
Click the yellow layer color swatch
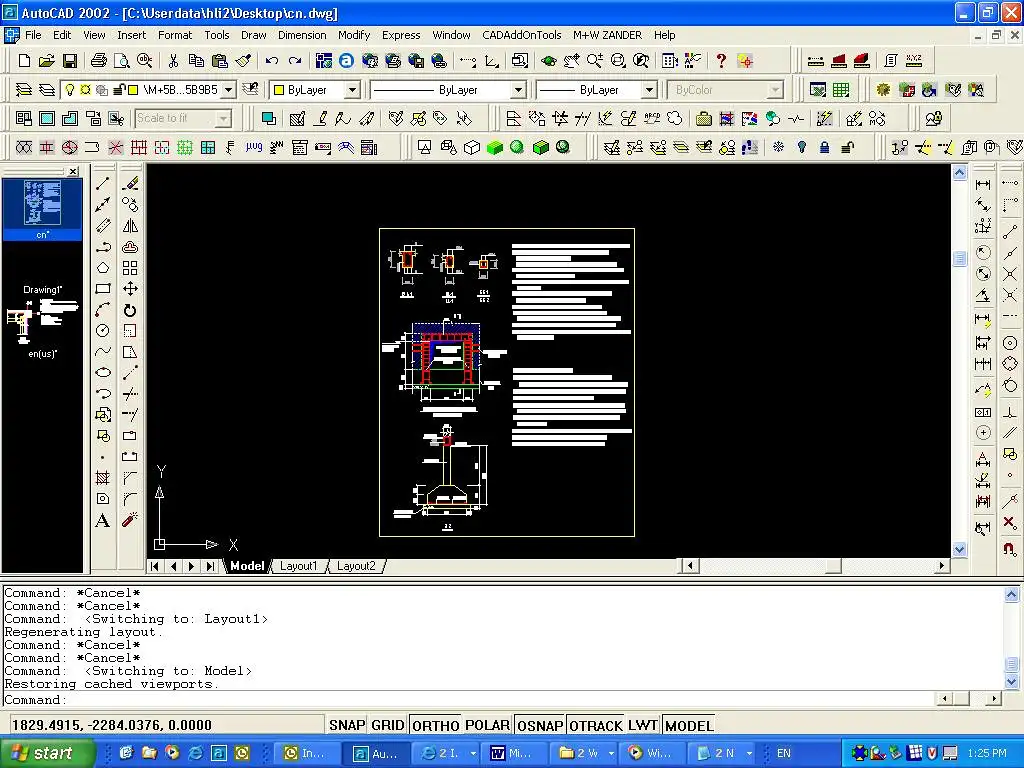pos(133,90)
